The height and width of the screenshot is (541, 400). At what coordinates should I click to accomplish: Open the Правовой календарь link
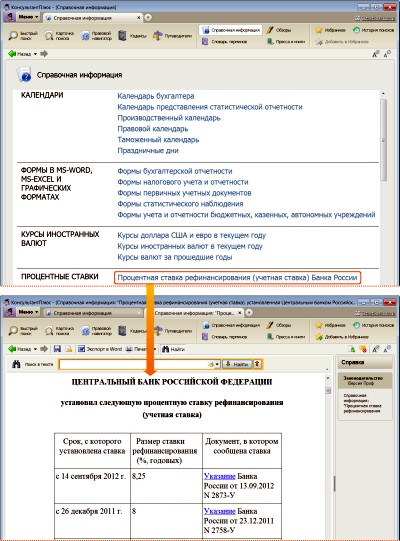click(153, 129)
